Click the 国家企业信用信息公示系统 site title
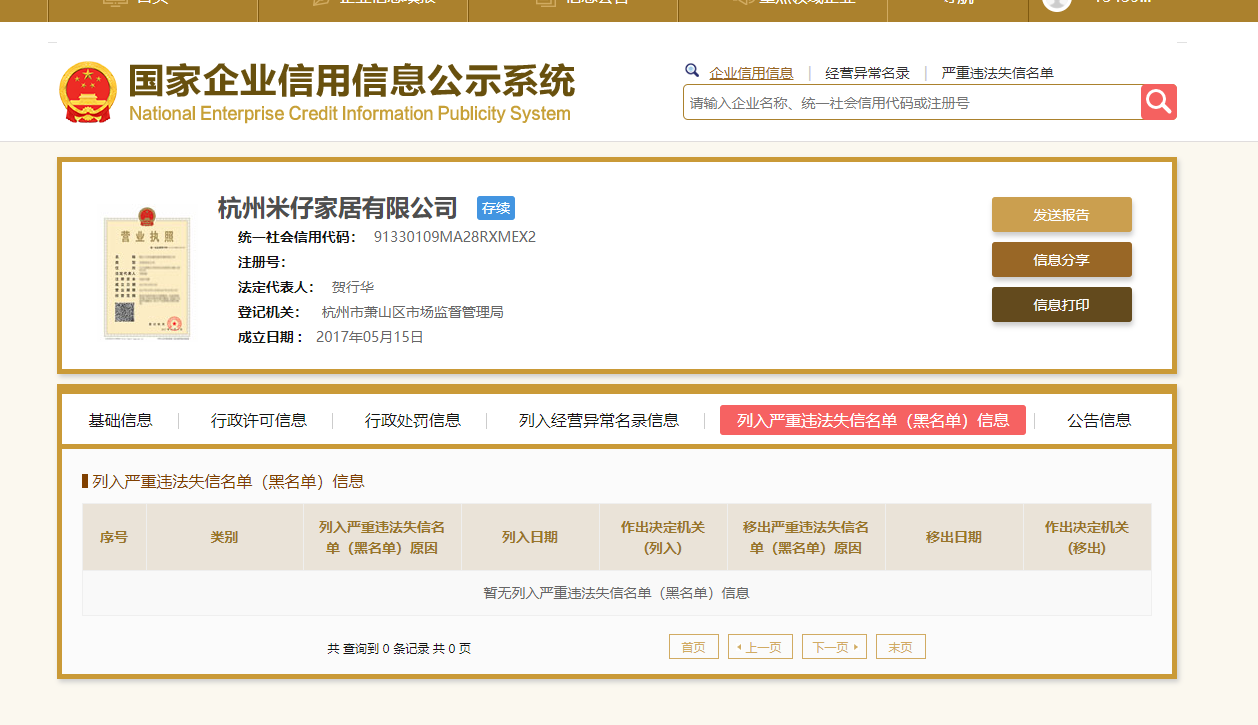 tap(351, 80)
